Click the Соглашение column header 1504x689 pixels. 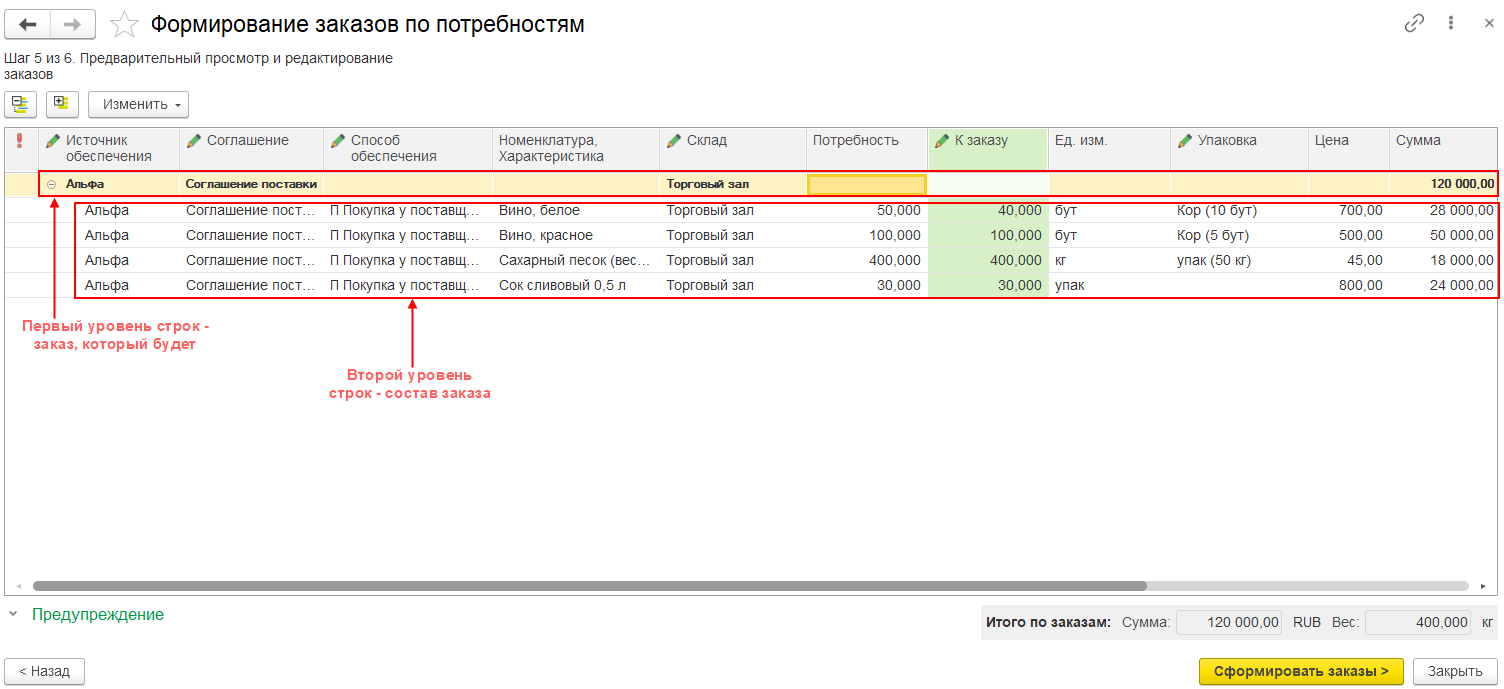pos(251,148)
